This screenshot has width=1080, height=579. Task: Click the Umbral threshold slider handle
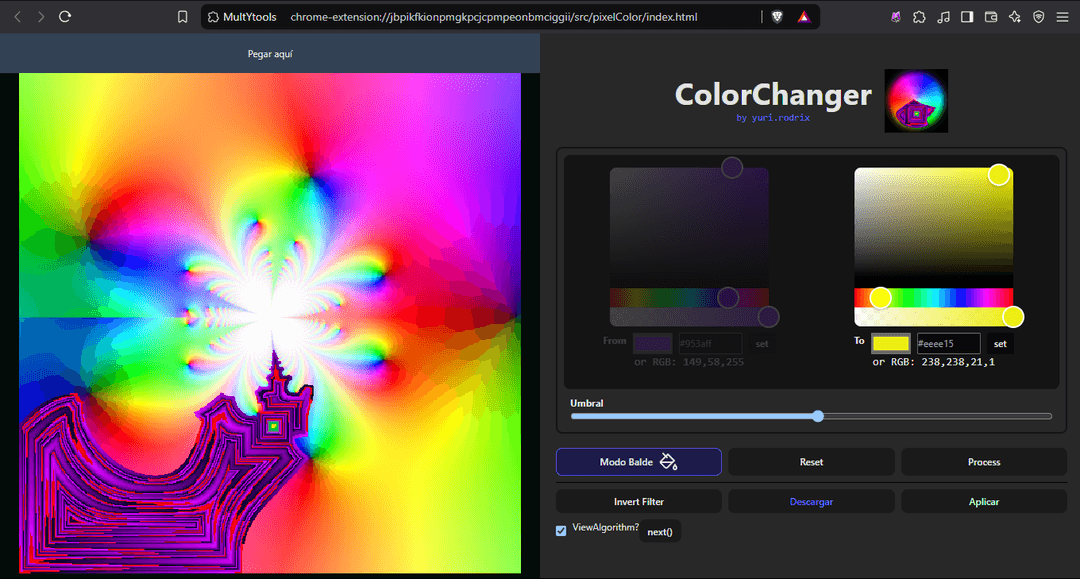(x=818, y=416)
